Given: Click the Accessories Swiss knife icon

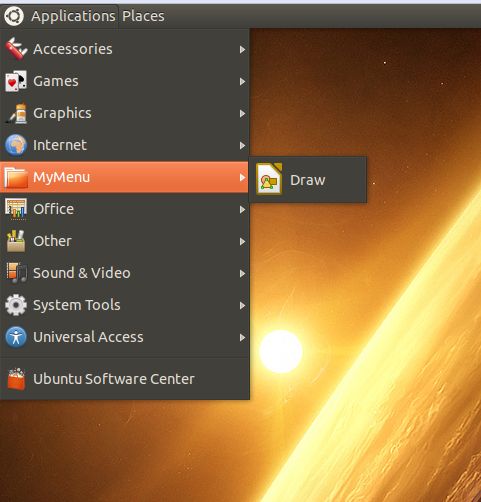Looking at the screenshot, I should point(16,49).
